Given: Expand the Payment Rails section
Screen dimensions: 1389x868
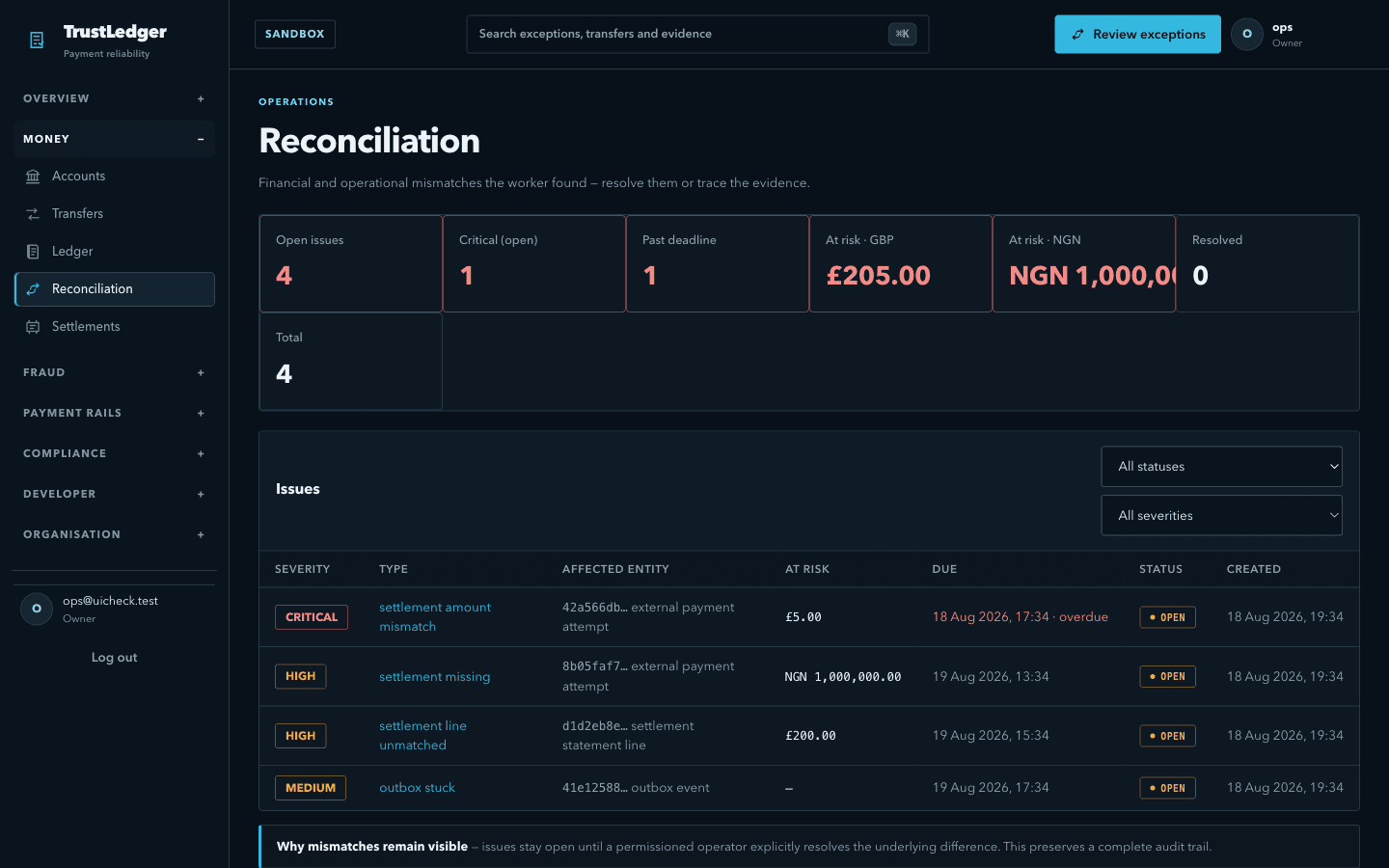Looking at the screenshot, I should click(x=114, y=413).
